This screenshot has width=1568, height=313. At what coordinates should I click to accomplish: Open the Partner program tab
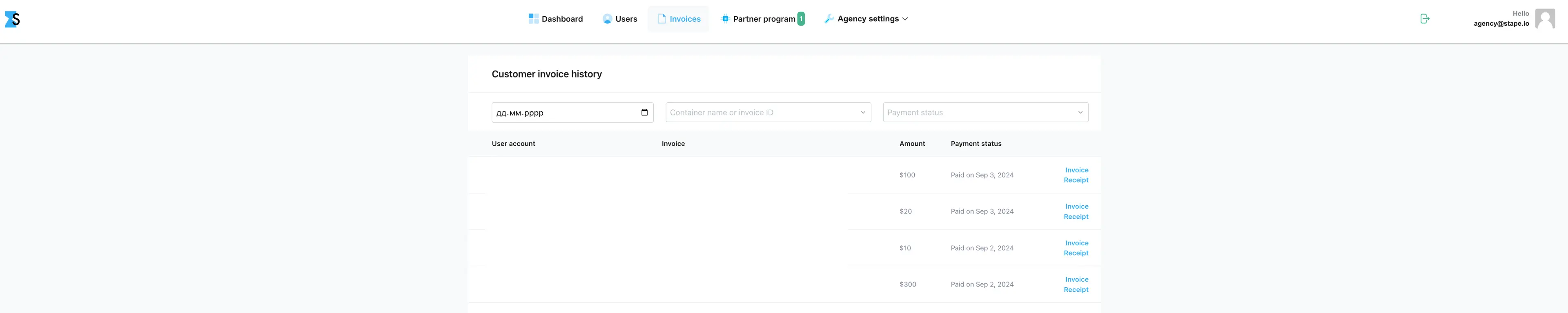[762, 19]
